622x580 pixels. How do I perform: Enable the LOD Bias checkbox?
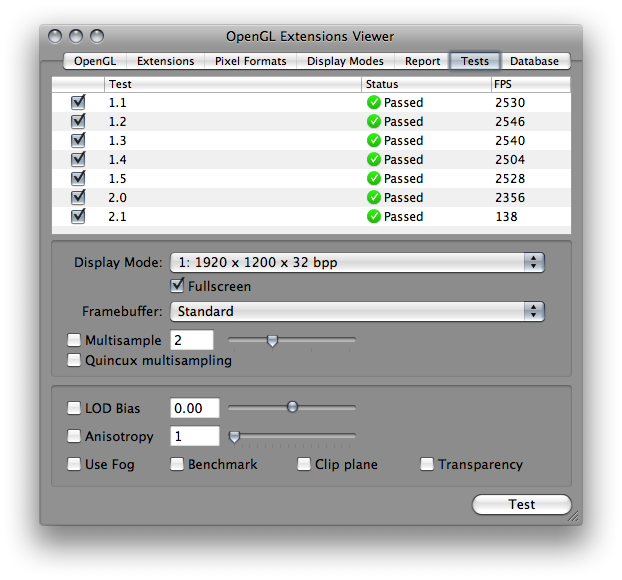tap(74, 408)
